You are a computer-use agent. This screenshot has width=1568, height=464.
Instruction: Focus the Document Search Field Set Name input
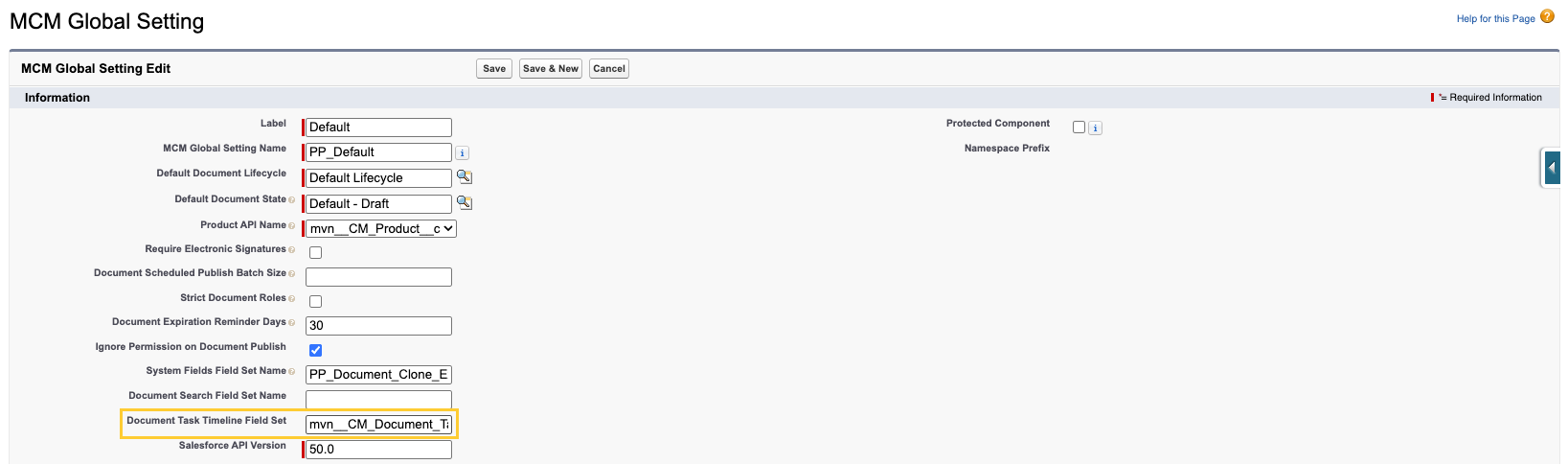pyautogui.click(x=378, y=400)
